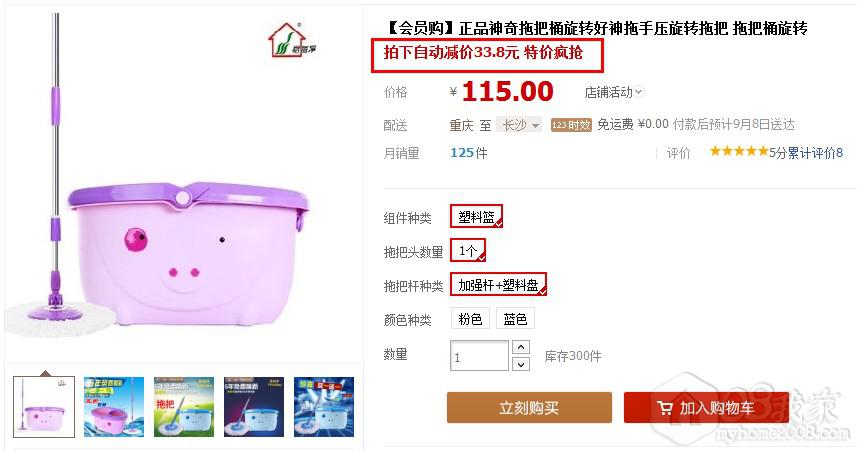Select the last thumbnail on the right
The image size is (857, 451).
[x=324, y=407]
